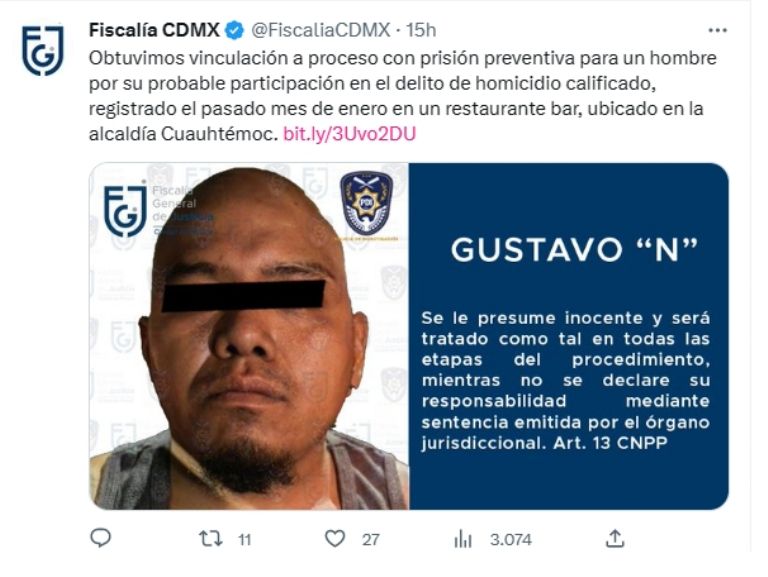Open the three-dot more options menu

(x=718, y=30)
